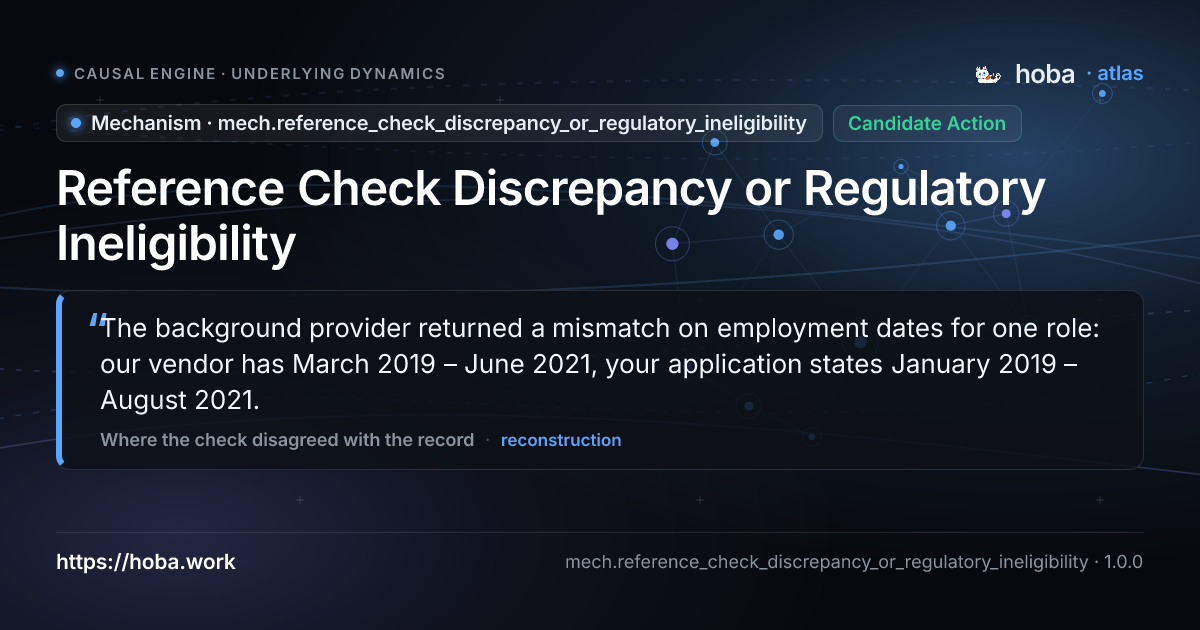The height and width of the screenshot is (630, 1200).
Task: Select the Reference Check Discrepancy title heading
Action: click(x=551, y=217)
